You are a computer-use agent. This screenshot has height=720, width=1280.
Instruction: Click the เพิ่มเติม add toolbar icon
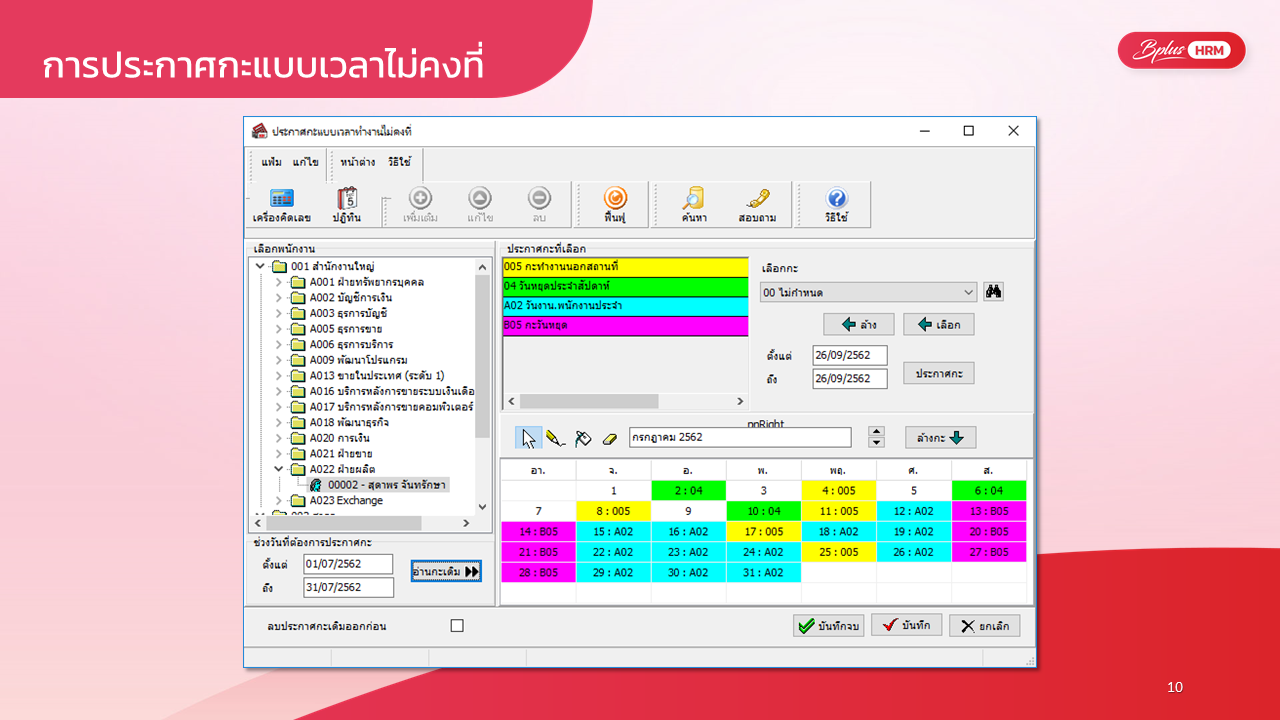[x=420, y=205]
